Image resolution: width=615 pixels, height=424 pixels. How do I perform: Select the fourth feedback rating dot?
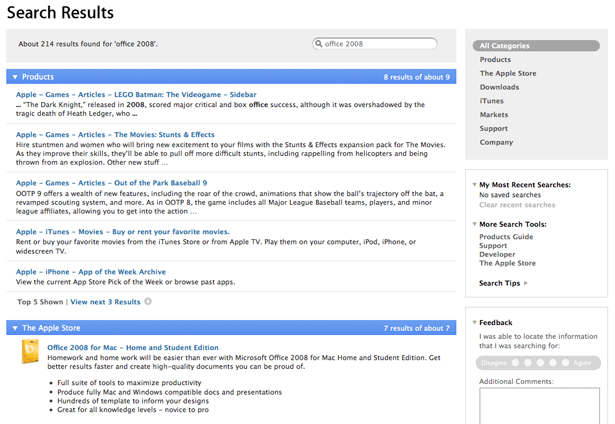(x=553, y=363)
